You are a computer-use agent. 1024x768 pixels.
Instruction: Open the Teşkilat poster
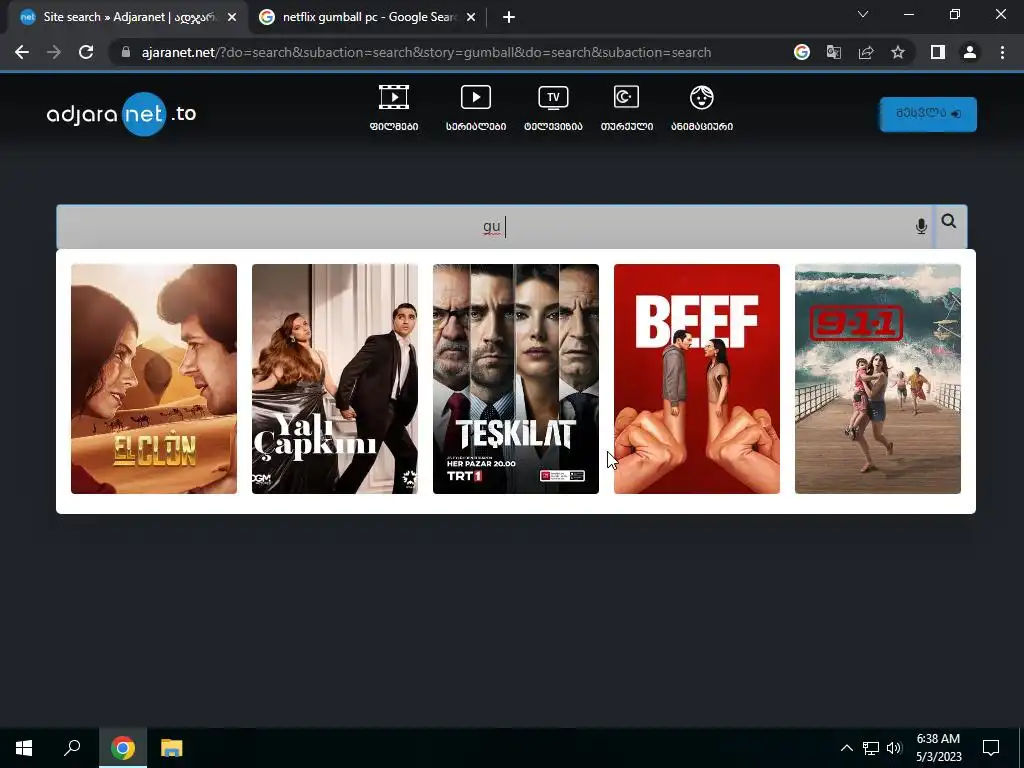click(x=516, y=379)
